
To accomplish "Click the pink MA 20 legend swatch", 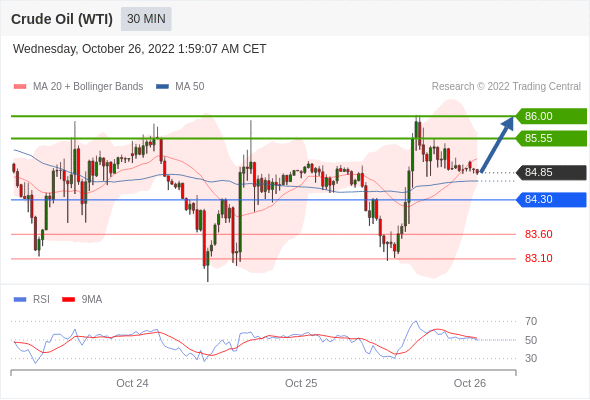I will click(20, 87).
